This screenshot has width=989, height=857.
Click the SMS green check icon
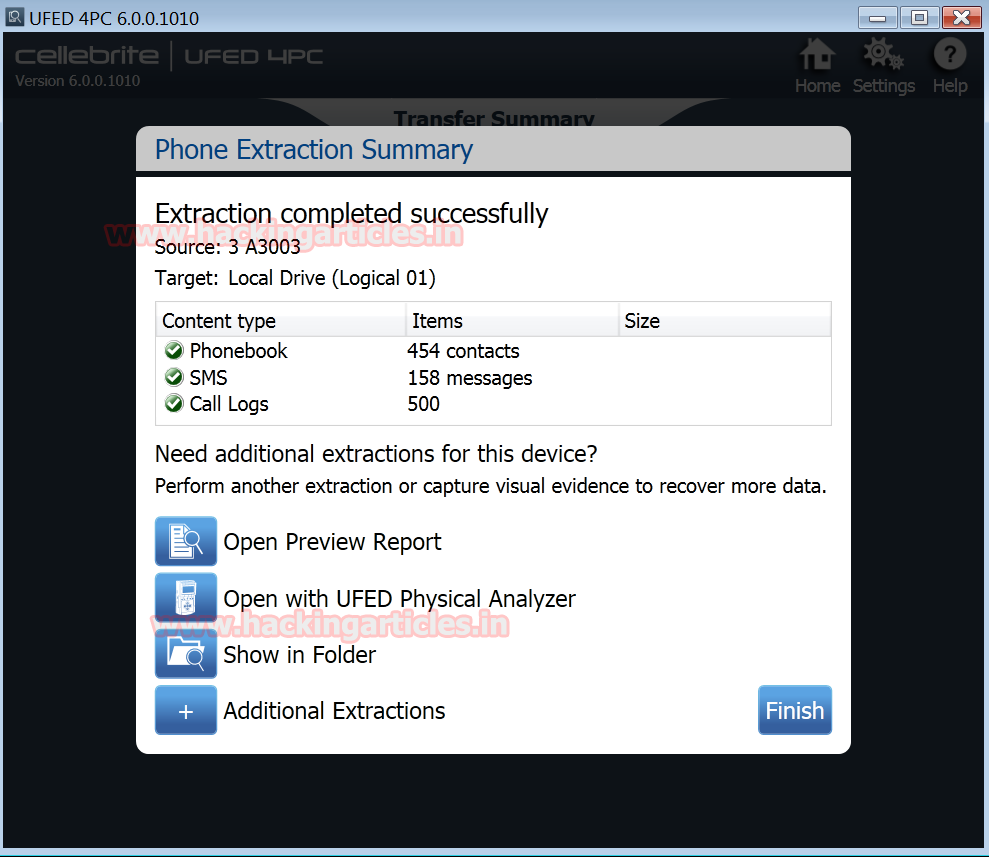173,377
